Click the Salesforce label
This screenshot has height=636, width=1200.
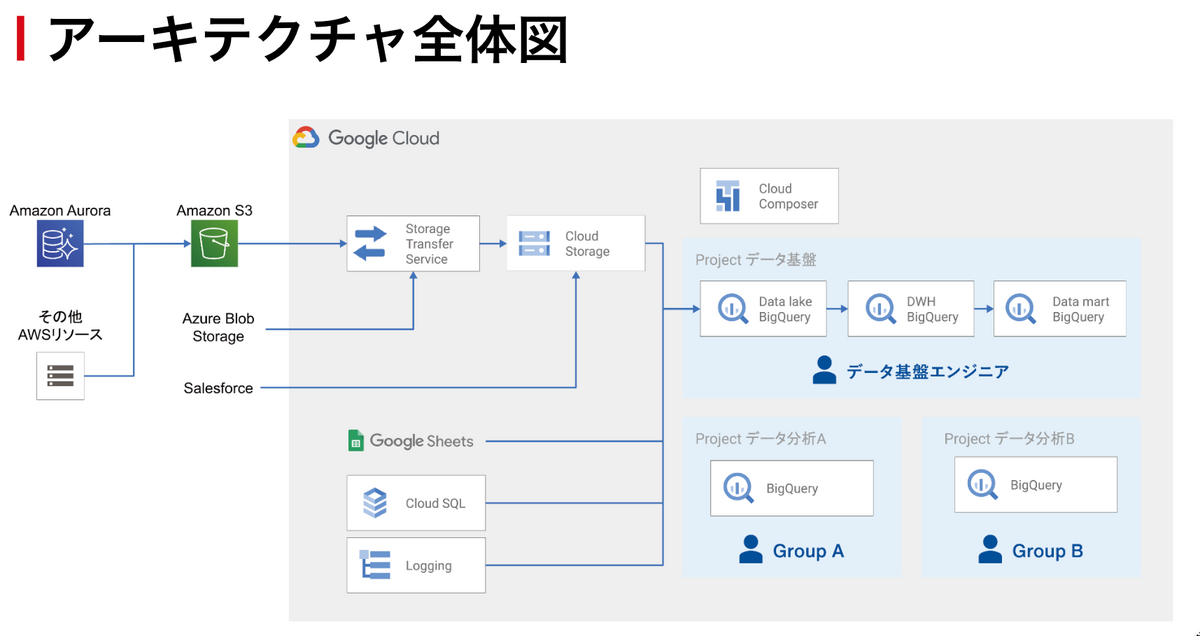218,387
